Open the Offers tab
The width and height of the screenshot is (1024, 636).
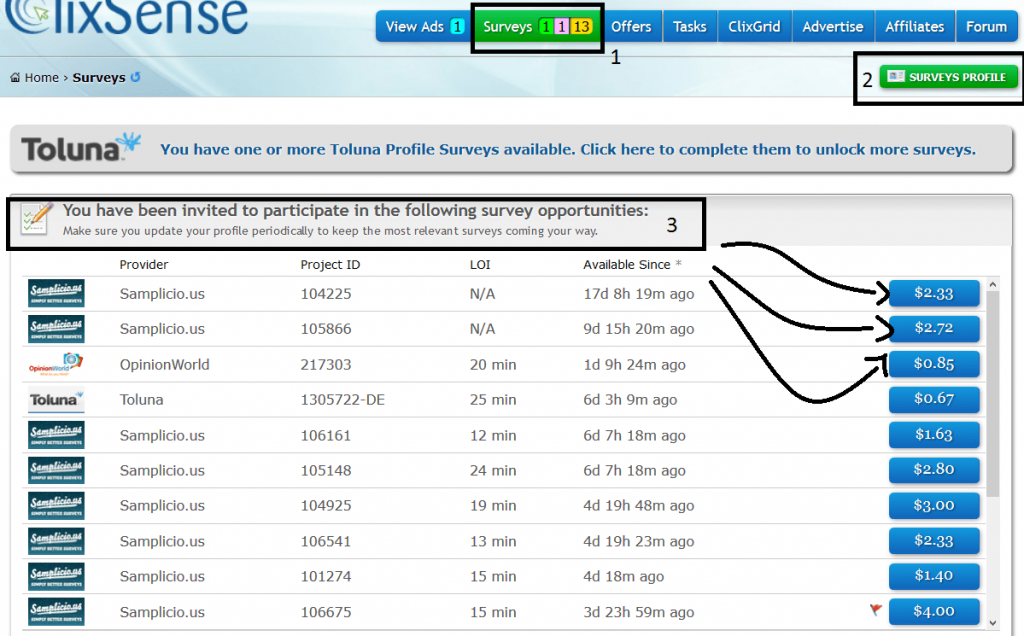point(631,27)
